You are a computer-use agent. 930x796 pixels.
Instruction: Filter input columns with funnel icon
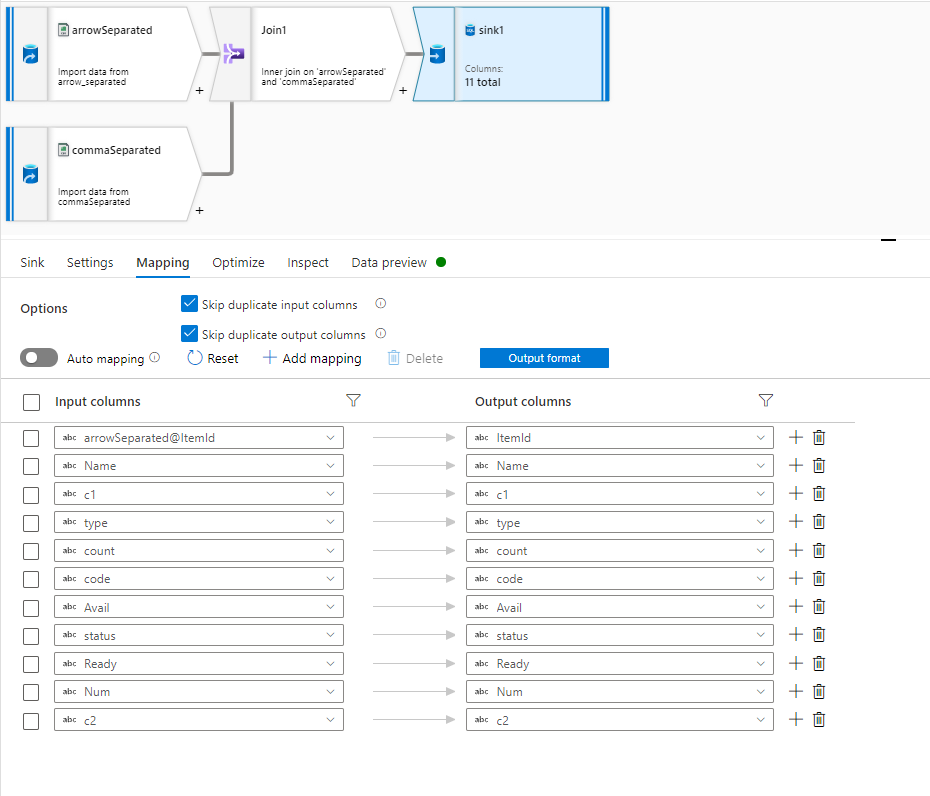coord(353,400)
